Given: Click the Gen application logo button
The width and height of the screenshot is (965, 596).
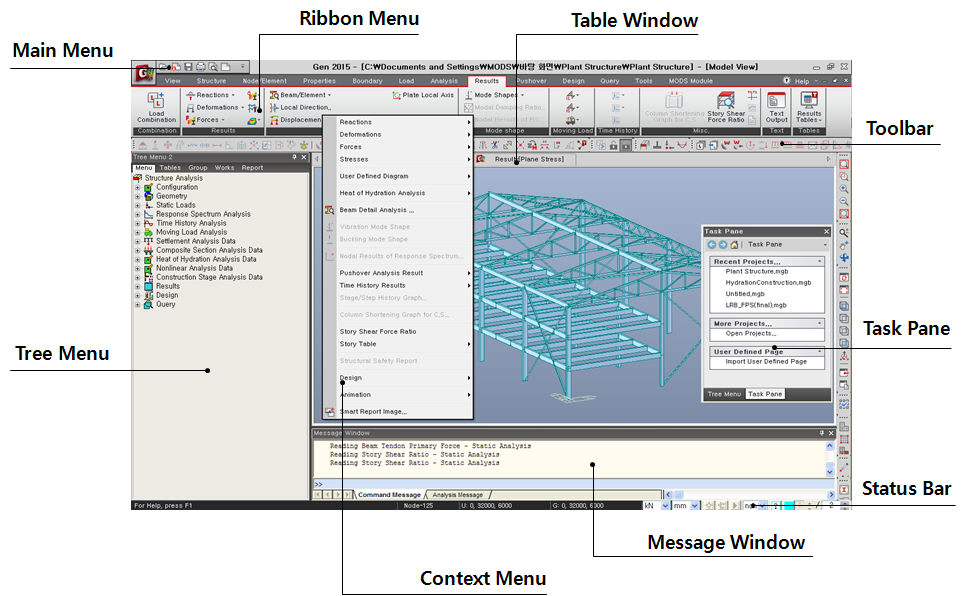Looking at the screenshot, I should [145, 74].
